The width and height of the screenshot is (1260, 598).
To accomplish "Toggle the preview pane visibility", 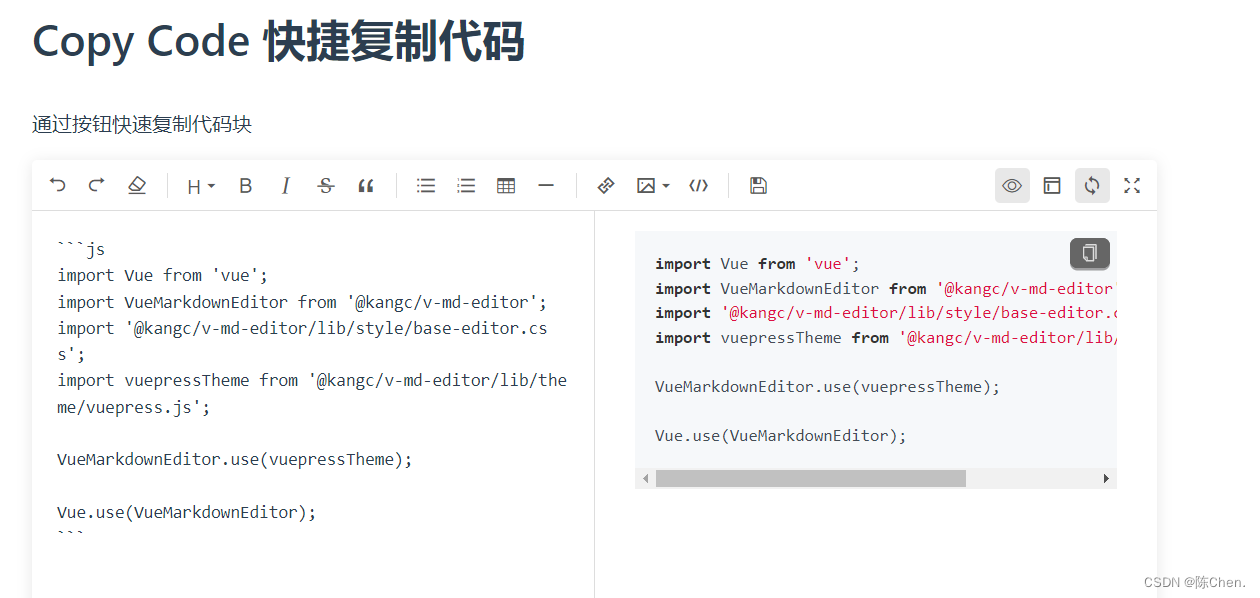I will (1012, 185).
